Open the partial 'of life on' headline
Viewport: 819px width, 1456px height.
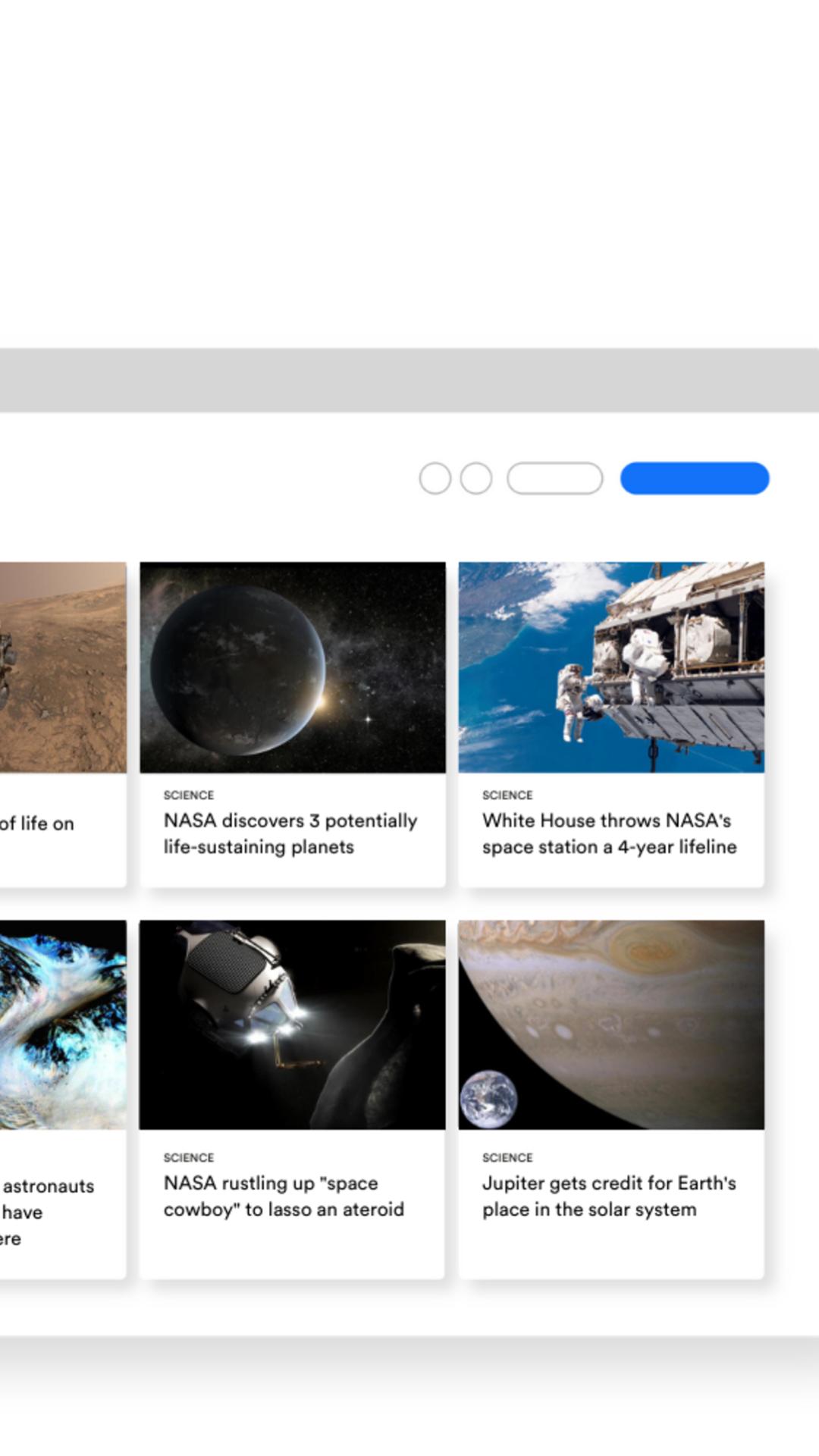pyautogui.click(x=37, y=824)
